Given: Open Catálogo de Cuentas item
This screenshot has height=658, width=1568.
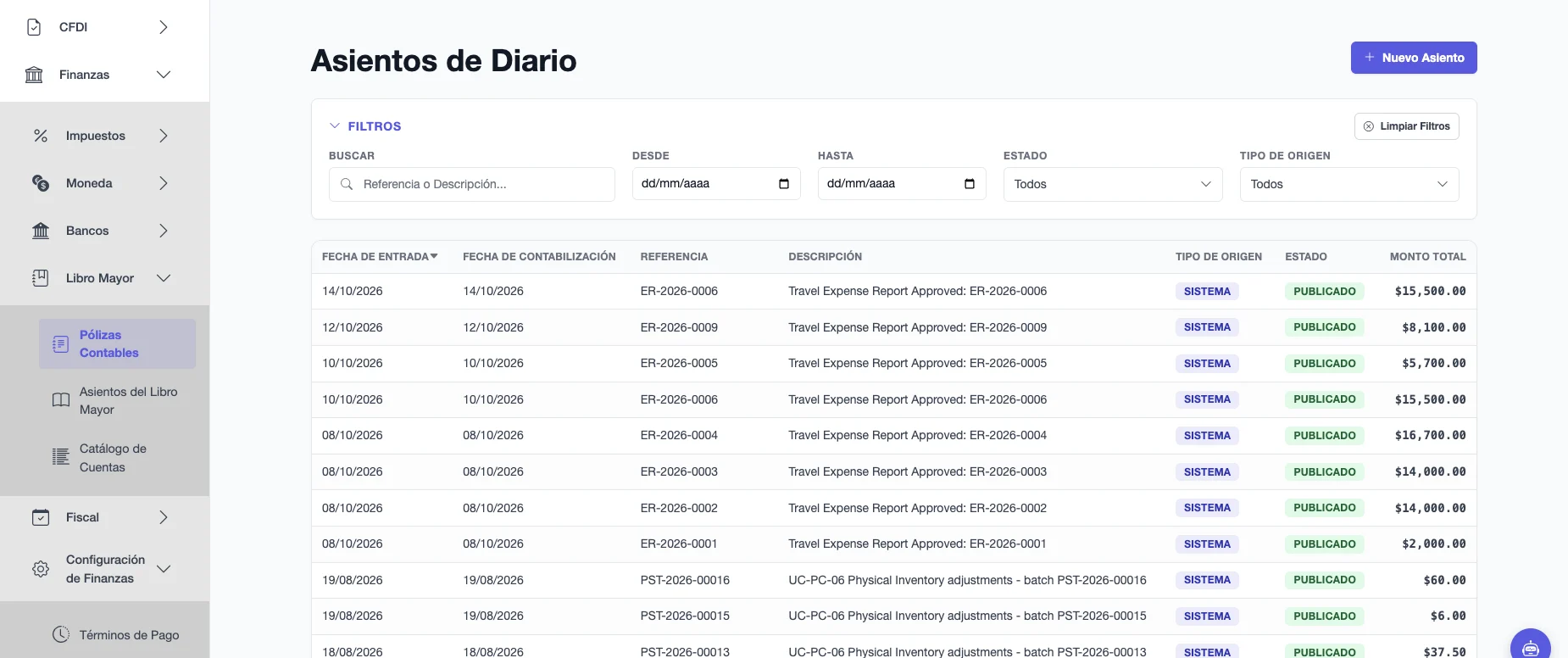Looking at the screenshot, I should point(117,457).
